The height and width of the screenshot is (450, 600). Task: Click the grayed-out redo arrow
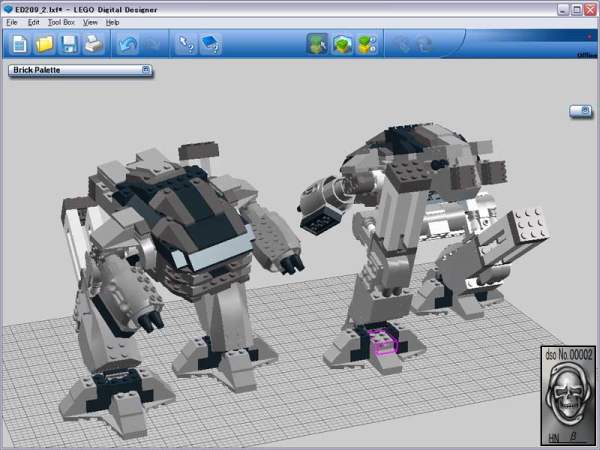pos(152,45)
